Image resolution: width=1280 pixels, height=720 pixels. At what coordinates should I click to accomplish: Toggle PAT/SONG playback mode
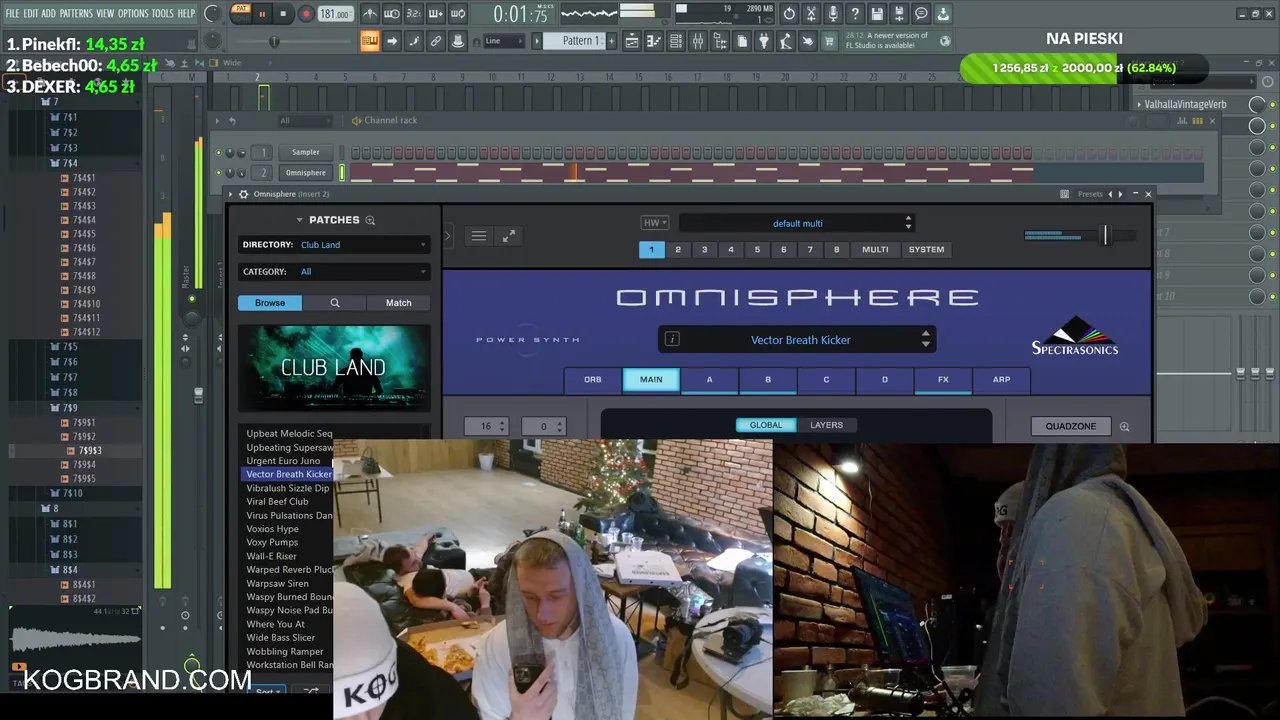[241, 13]
